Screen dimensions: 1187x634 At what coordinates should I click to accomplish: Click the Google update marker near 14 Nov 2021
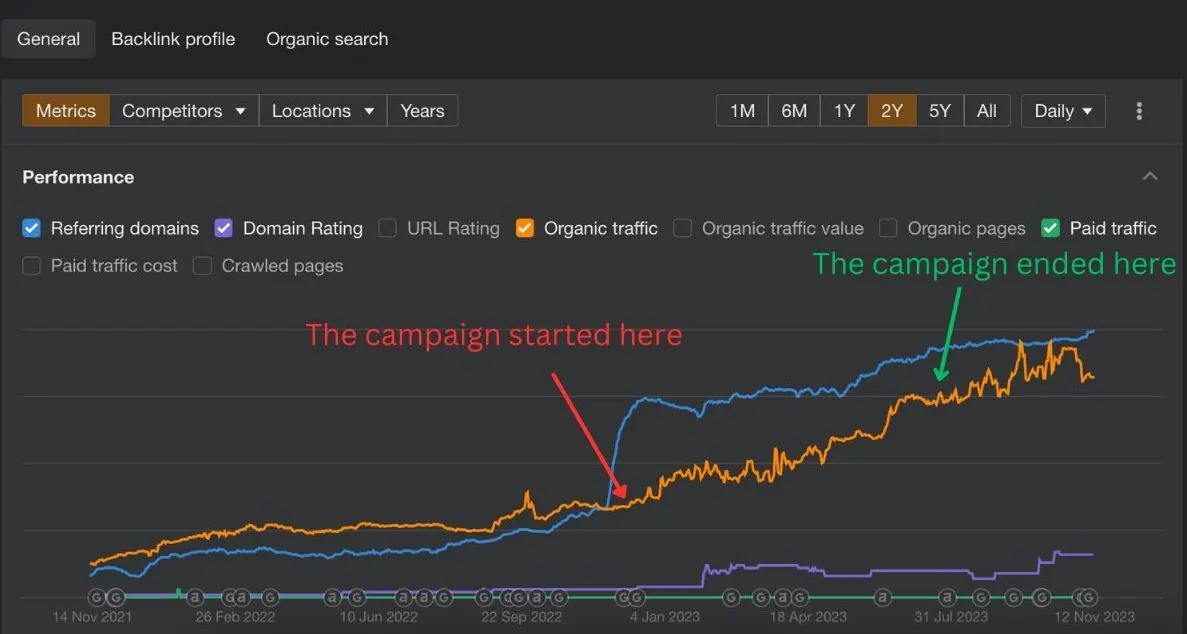pyautogui.click(x=97, y=597)
